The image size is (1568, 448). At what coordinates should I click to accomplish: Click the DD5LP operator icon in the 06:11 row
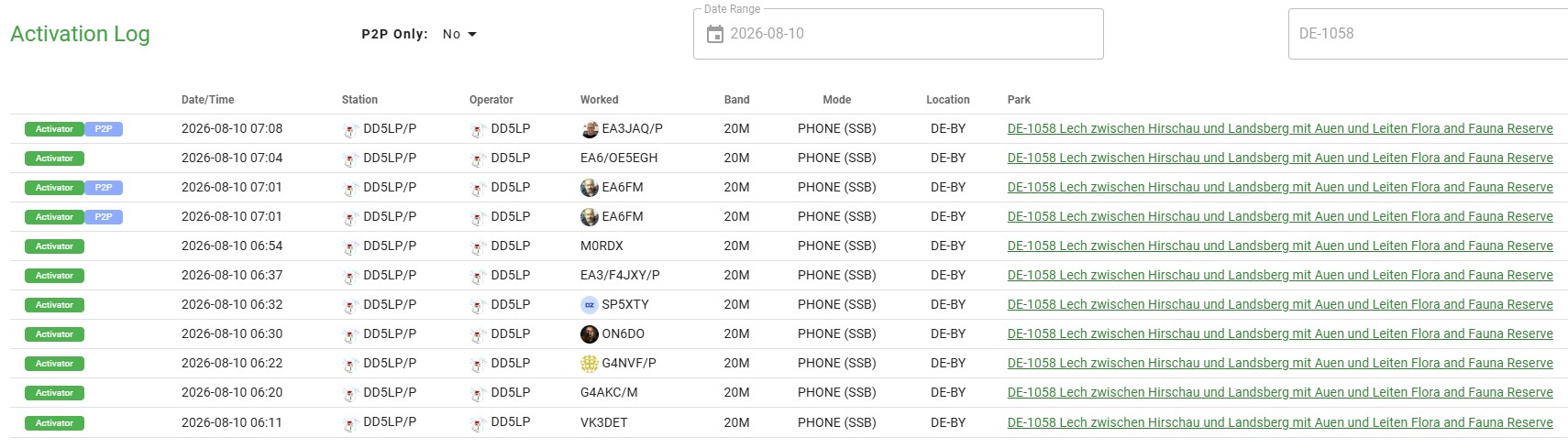point(478,423)
